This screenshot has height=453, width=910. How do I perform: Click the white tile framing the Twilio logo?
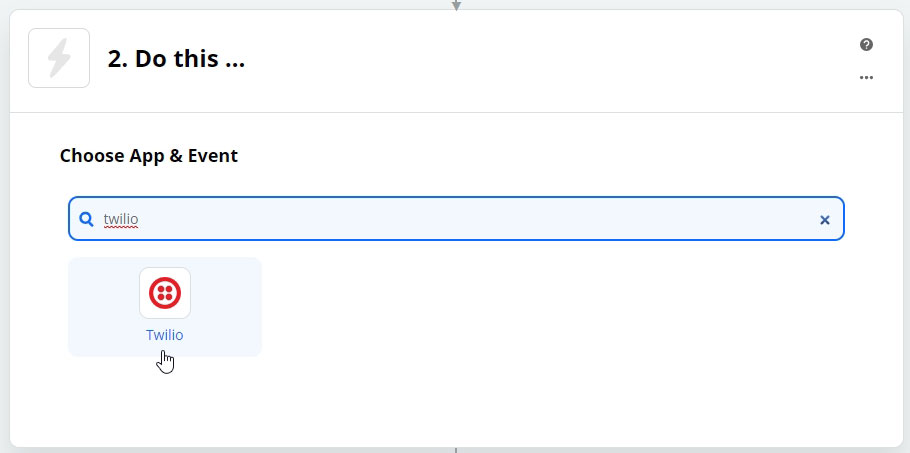165,293
